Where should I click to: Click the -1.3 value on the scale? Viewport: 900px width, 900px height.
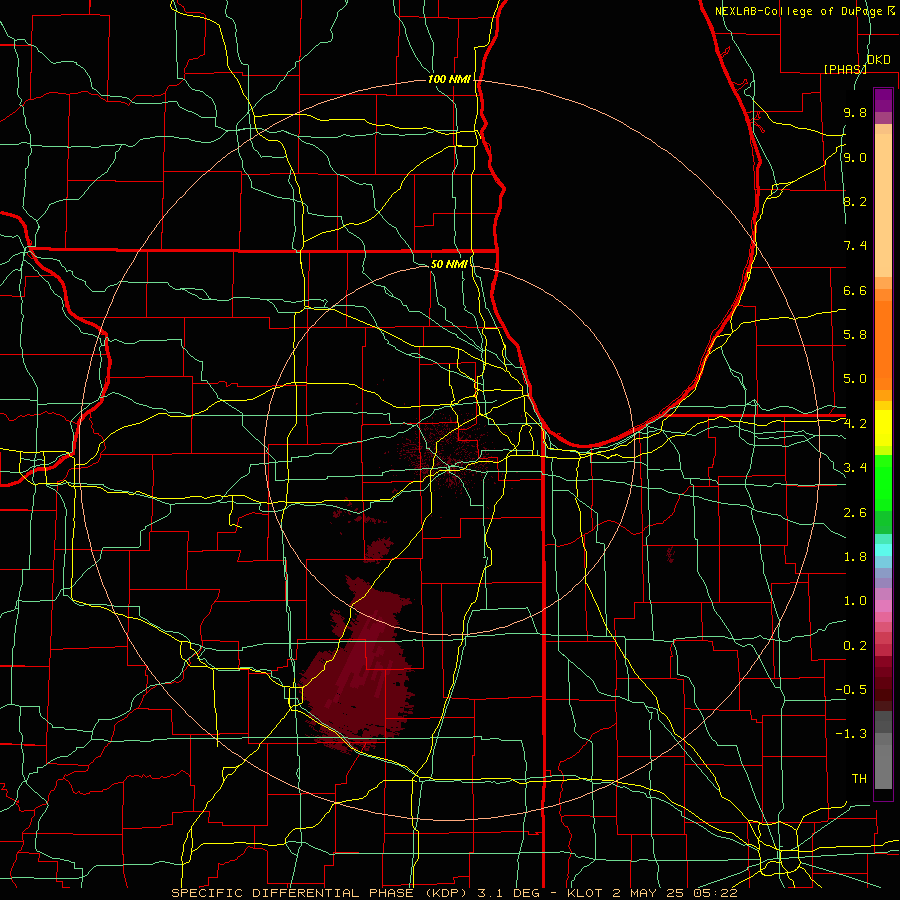point(851,734)
